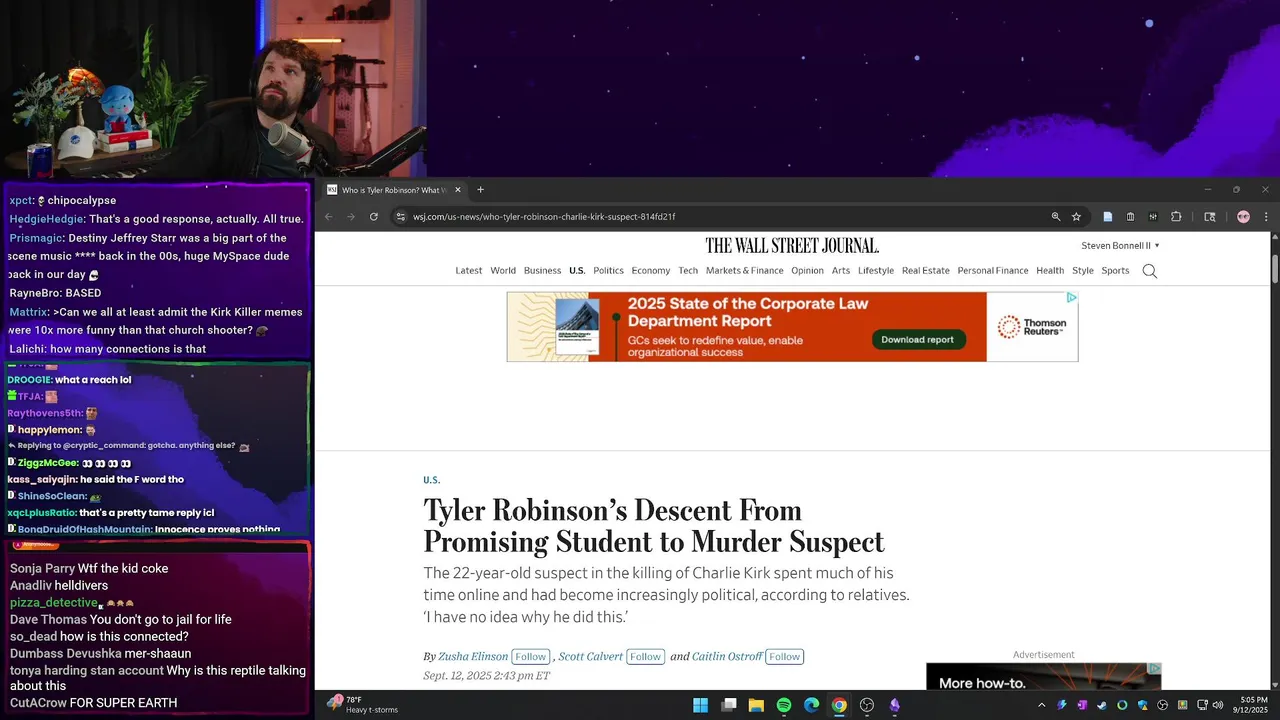Open Chrome extensions puzzle icon
Screen dimensions: 1280x720
[1176, 216]
